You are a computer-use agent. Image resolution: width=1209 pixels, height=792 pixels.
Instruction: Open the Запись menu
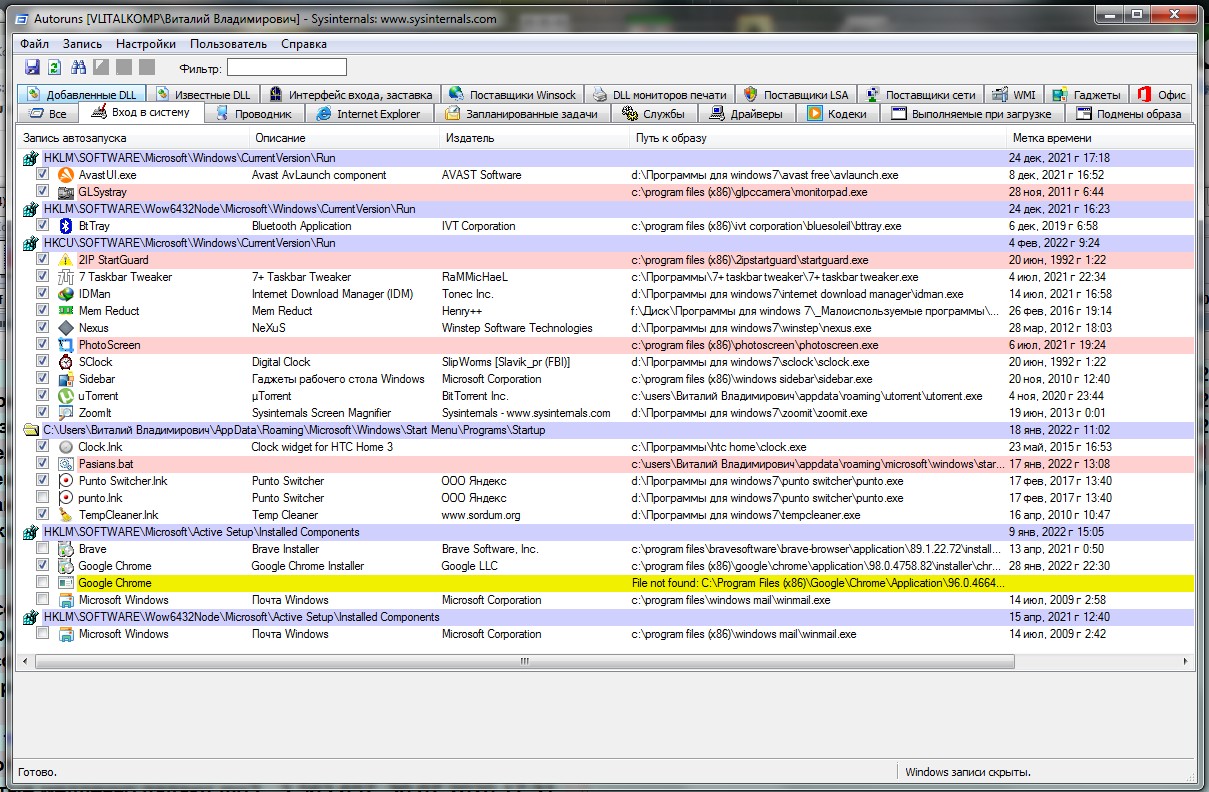(x=82, y=44)
